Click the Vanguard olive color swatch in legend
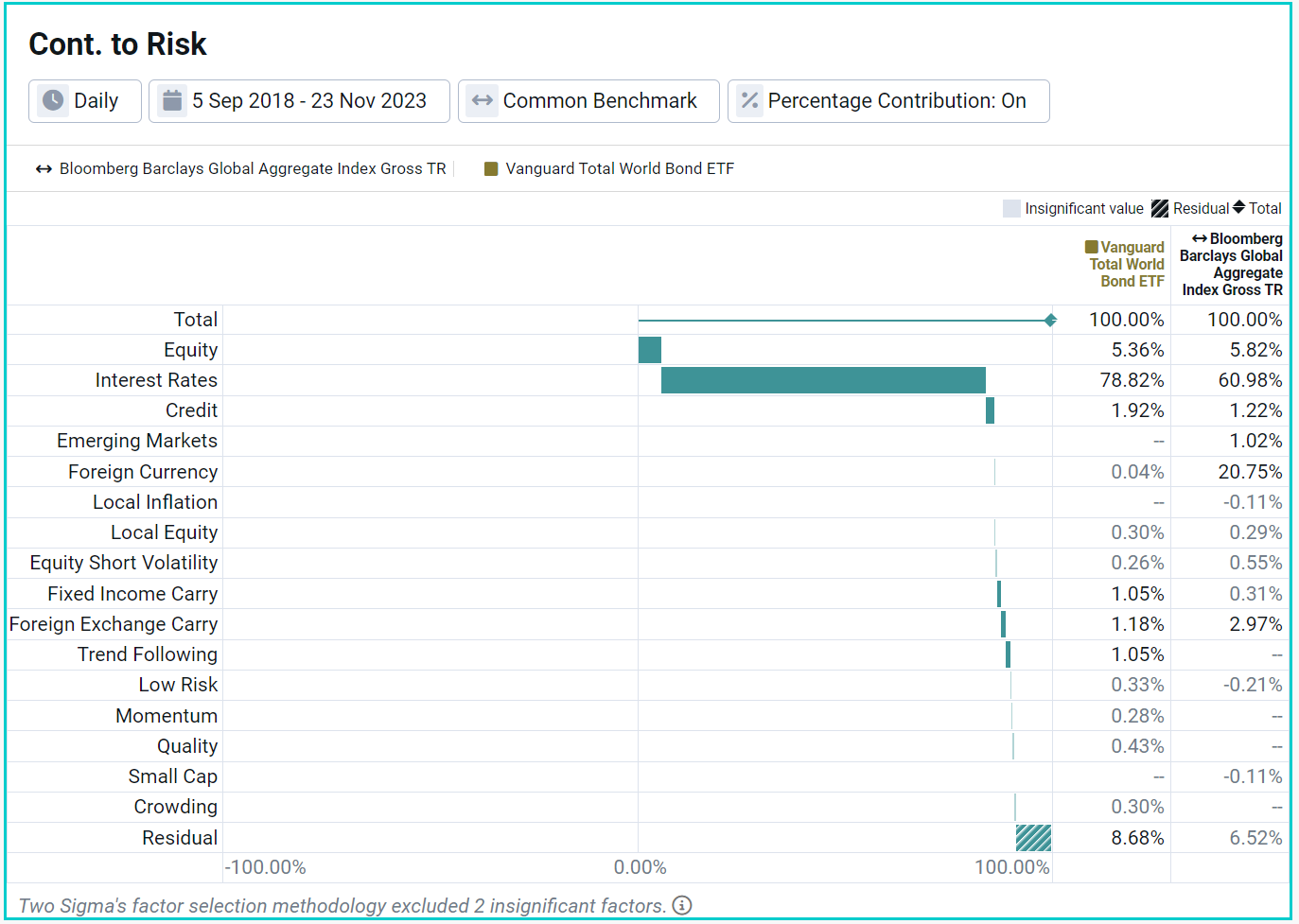Screen dimensions: 1299x924 click(x=491, y=168)
